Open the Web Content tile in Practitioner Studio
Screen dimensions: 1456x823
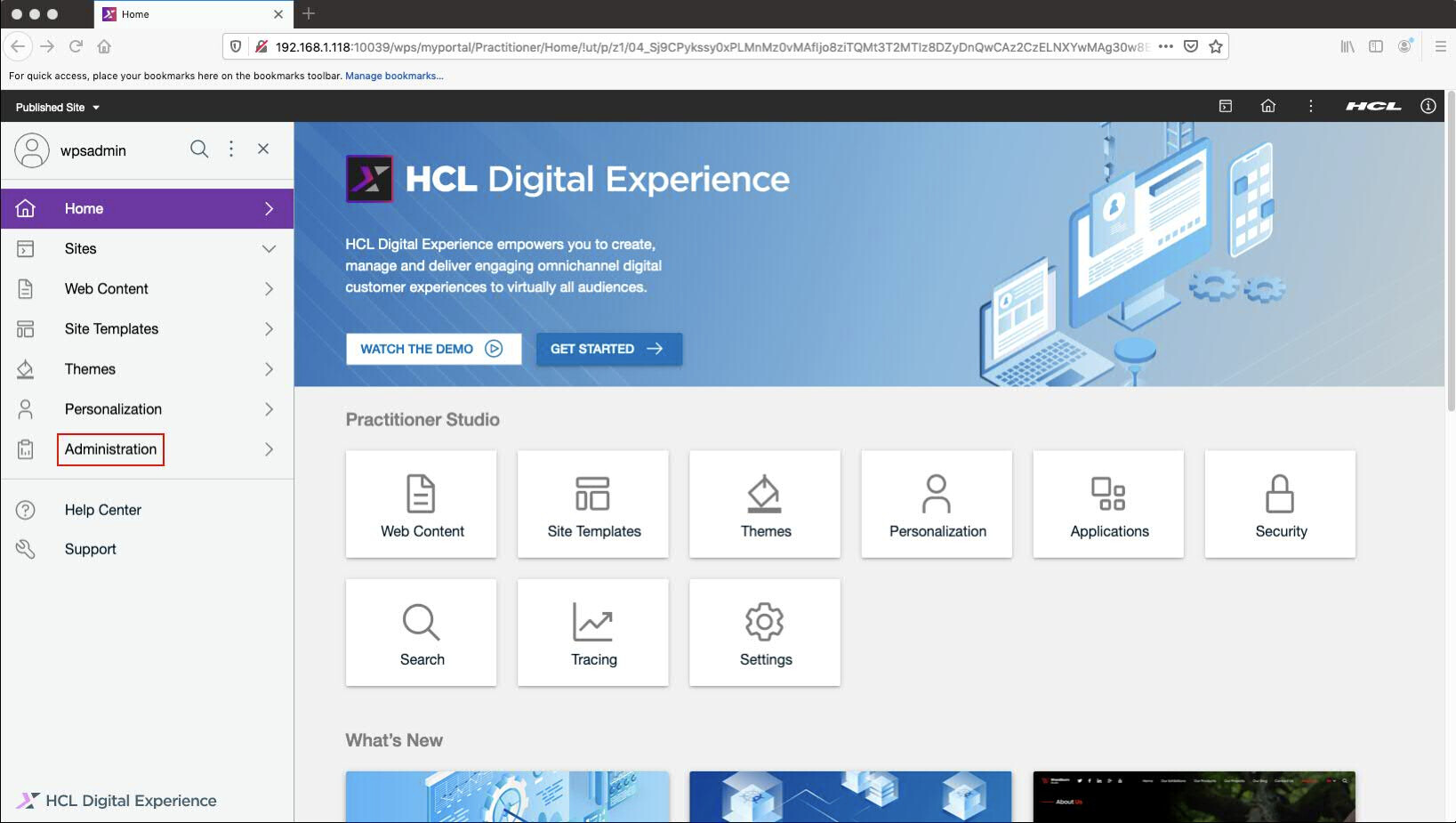pos(421,504)
